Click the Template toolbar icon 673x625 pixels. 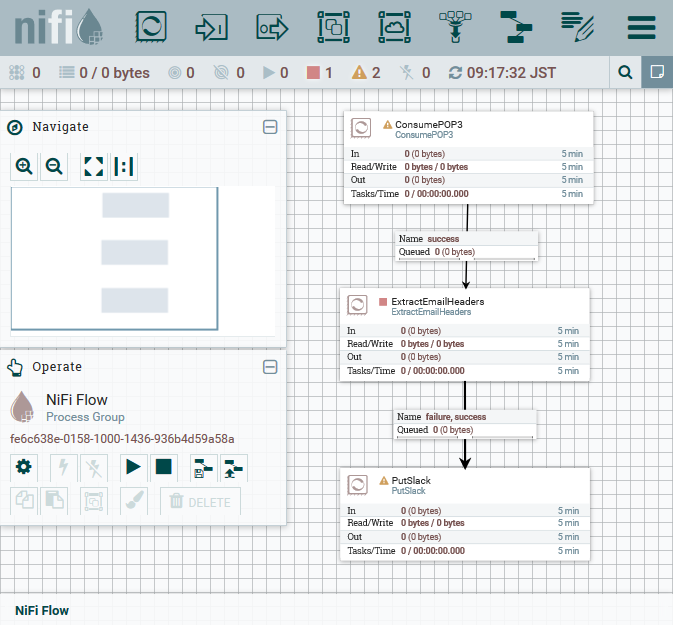pos(517,27)
